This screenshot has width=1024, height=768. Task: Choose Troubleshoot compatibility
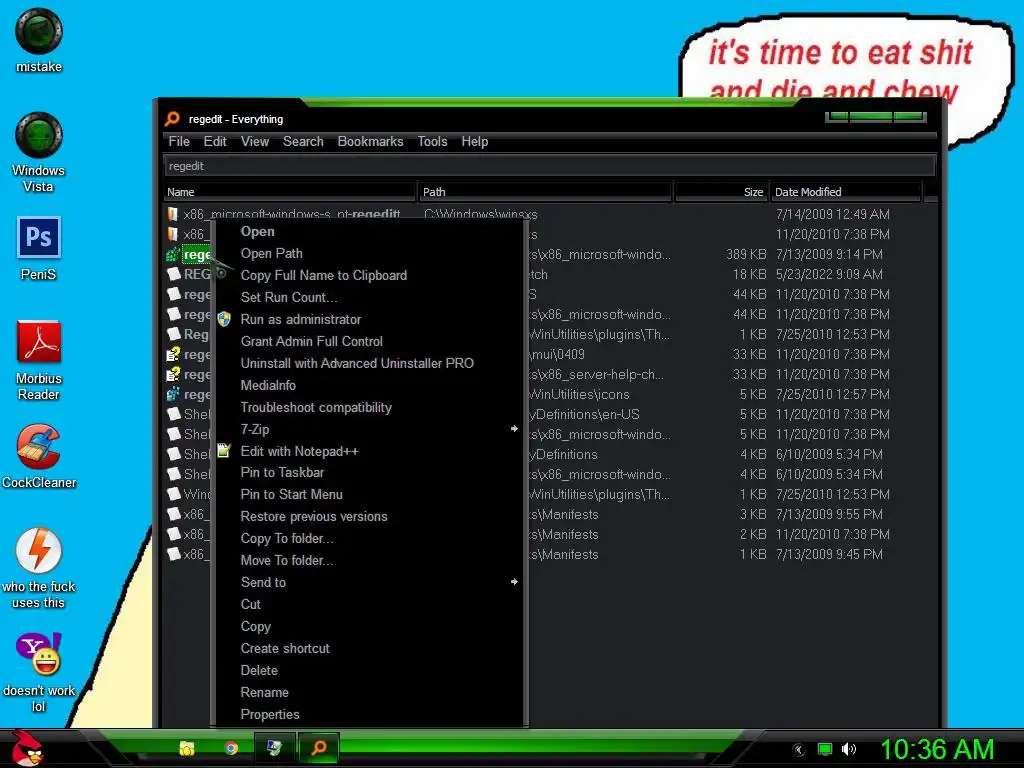point(316,408)
